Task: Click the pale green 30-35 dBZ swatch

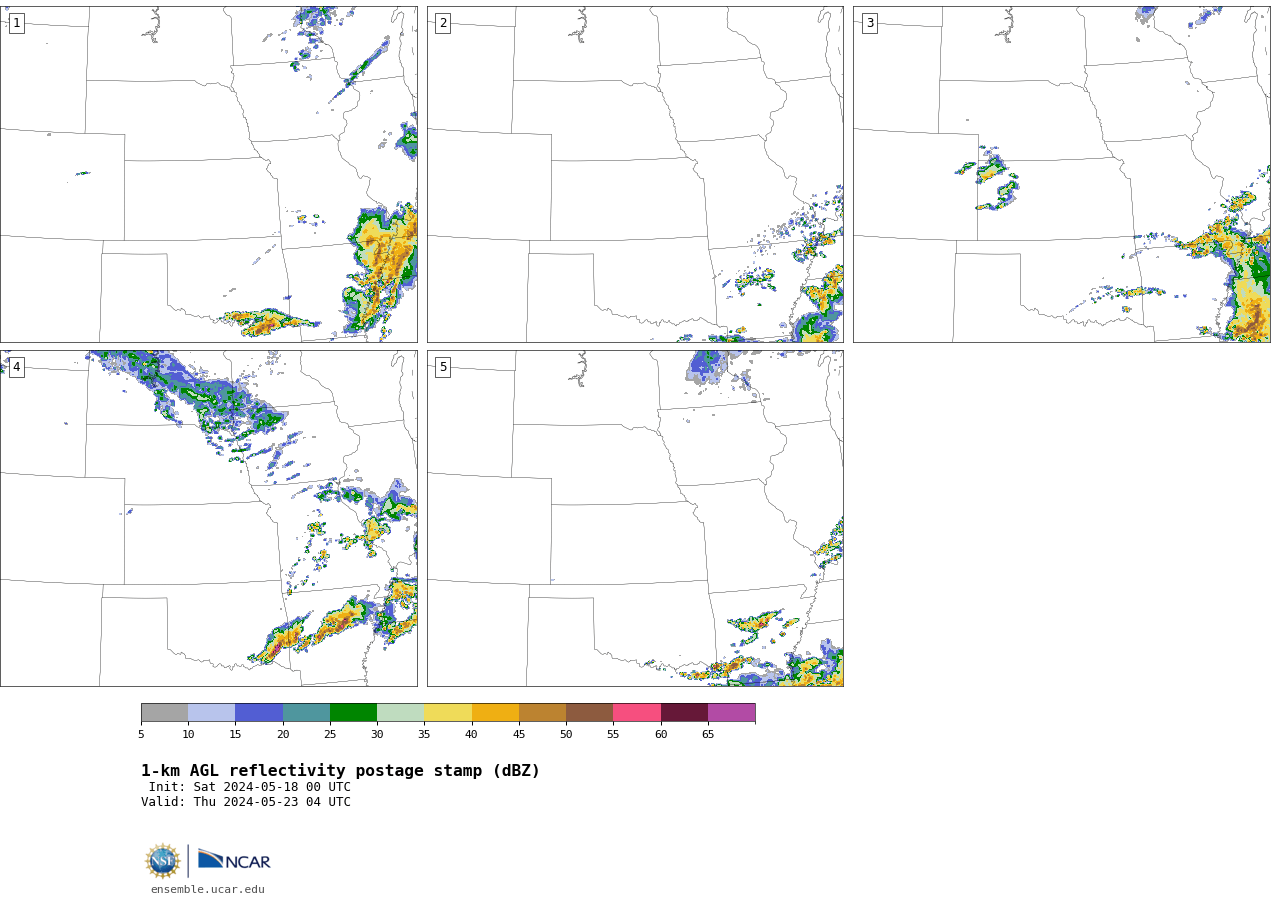Action: tap(400, 713)
